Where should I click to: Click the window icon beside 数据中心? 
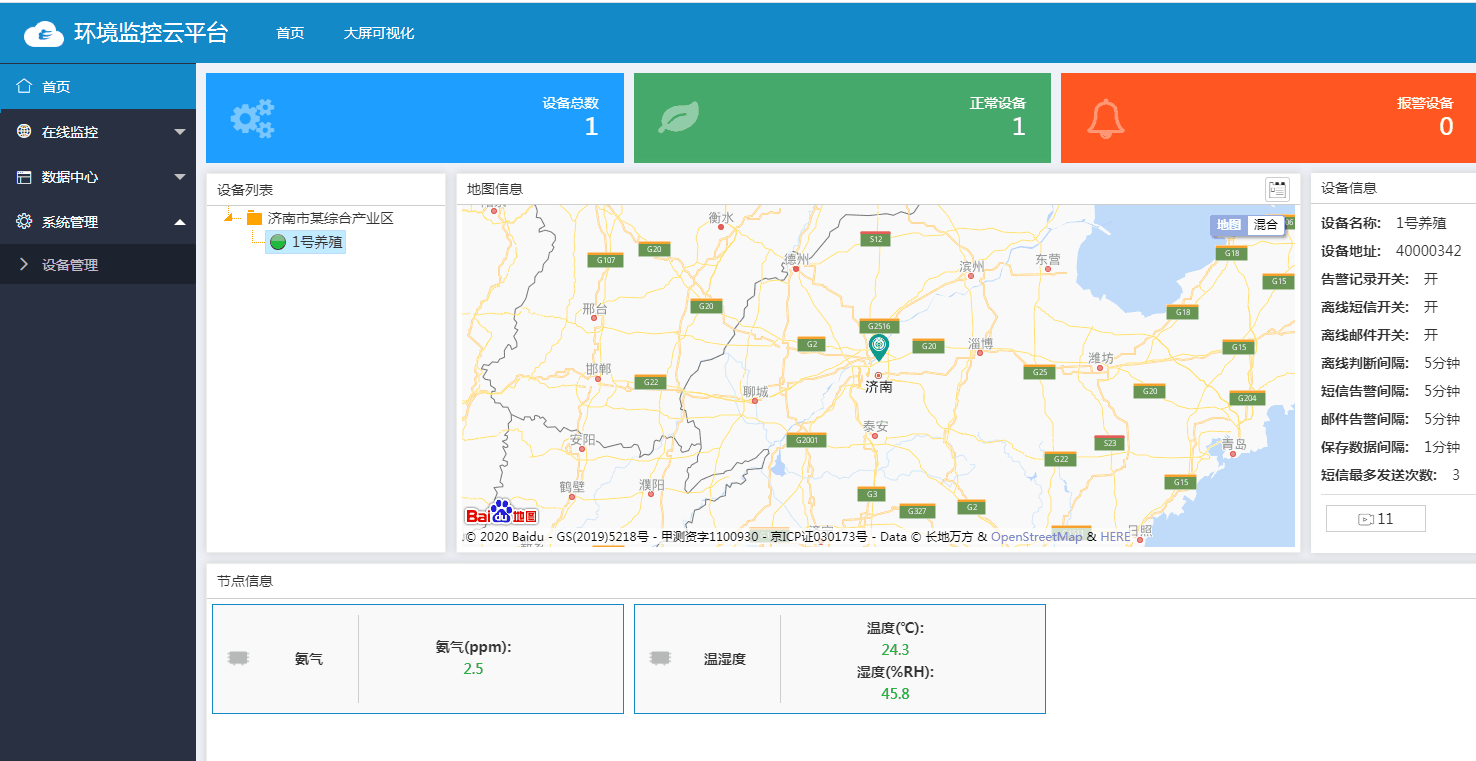(24, 177)
